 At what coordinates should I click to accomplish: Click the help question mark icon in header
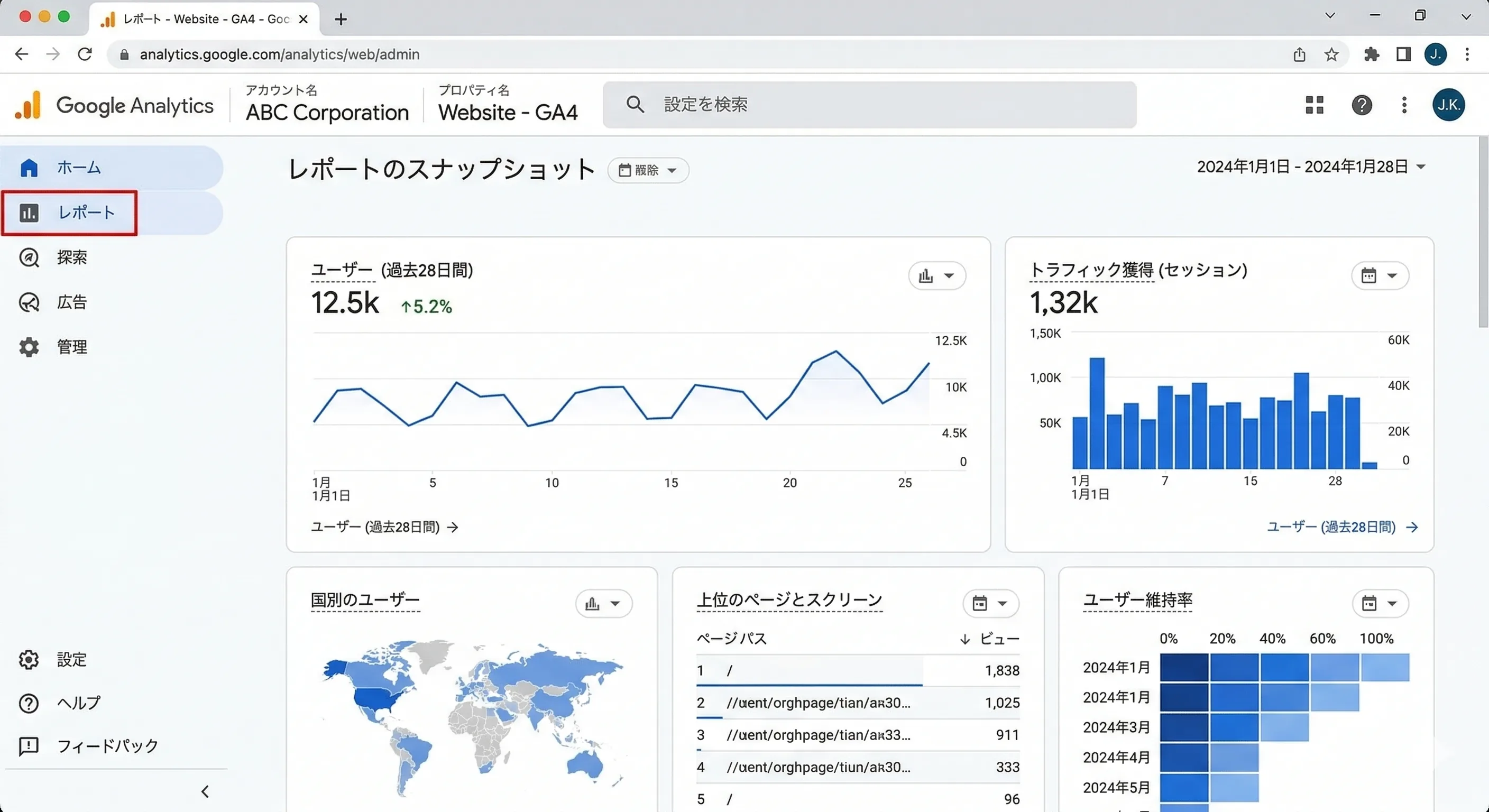point(1362,105)
